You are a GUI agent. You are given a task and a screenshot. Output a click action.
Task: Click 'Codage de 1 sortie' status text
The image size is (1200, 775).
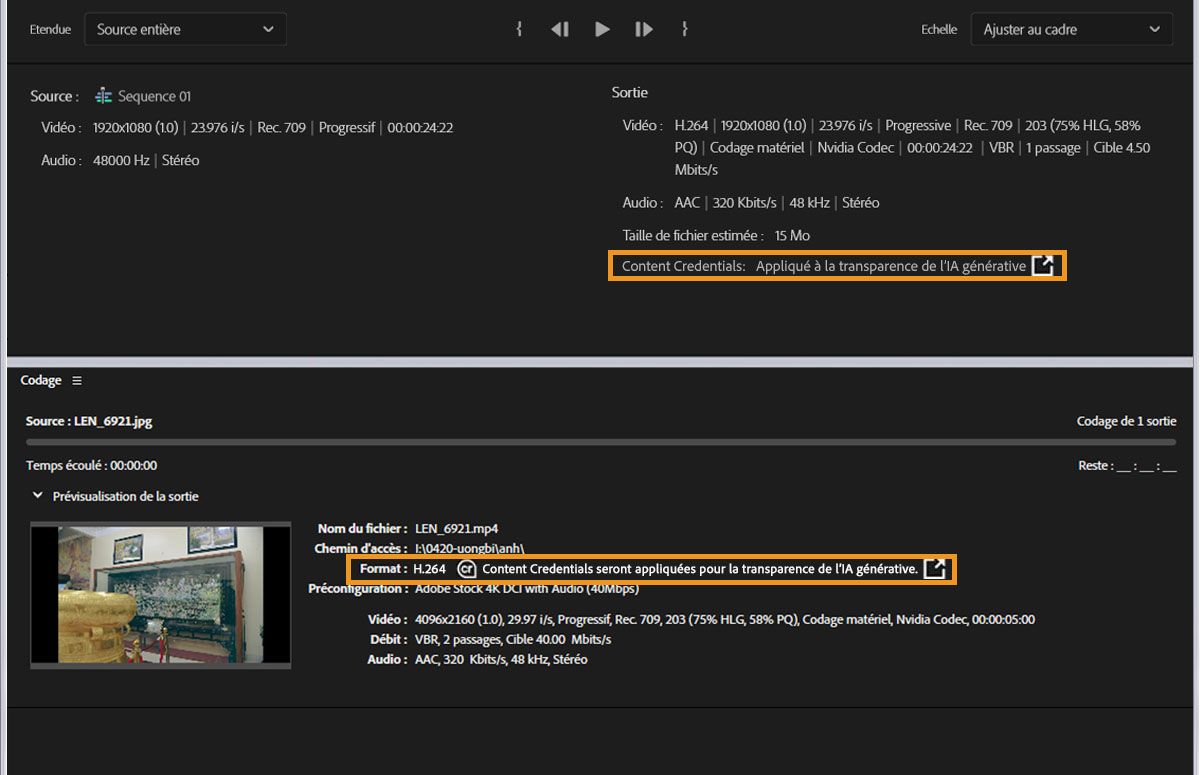point(1126,421)
